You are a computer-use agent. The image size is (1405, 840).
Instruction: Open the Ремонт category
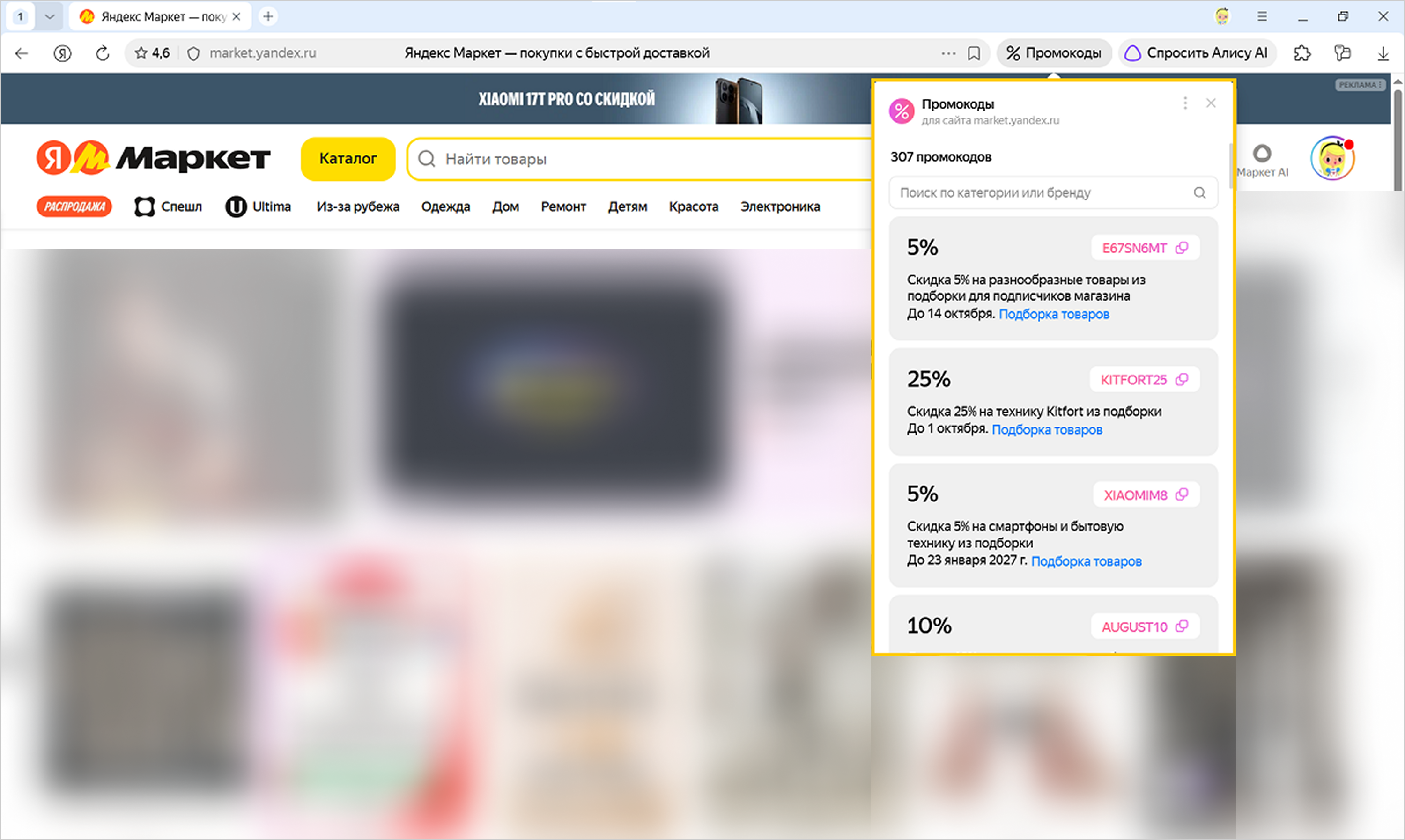[x=563, y=206]
